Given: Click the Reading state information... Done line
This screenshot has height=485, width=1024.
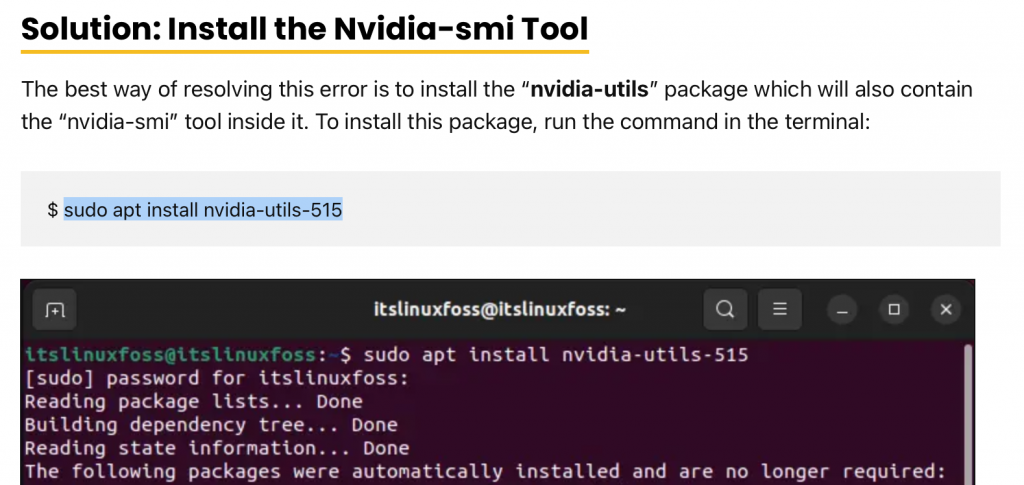Looking at the screenshot, I should pyautogui.click(x=216, y=448).
